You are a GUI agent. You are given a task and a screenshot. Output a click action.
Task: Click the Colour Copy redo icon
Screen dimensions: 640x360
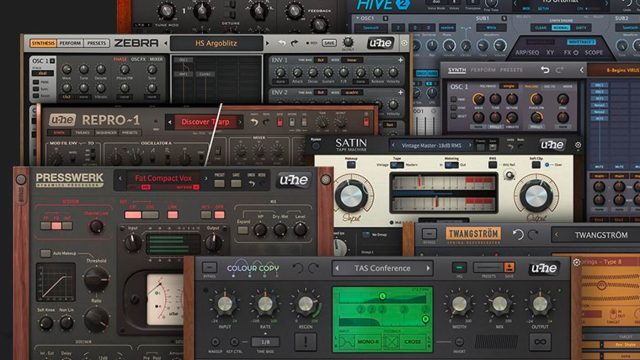[313, 268]
